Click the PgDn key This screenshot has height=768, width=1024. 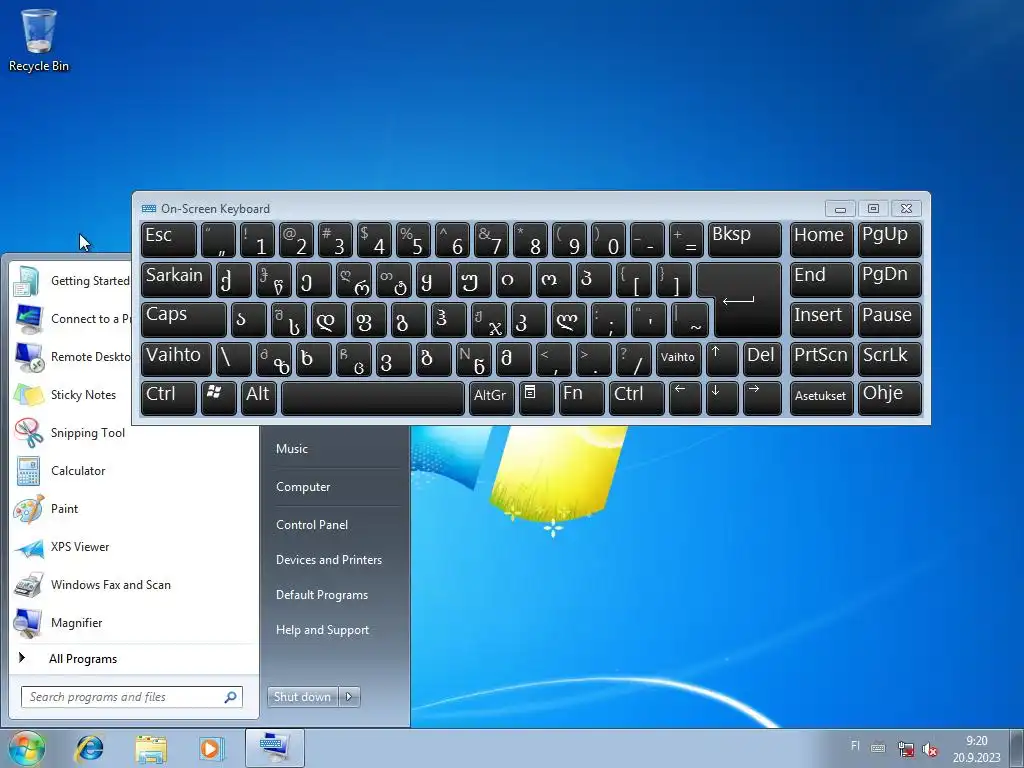(x=889, y=280)
